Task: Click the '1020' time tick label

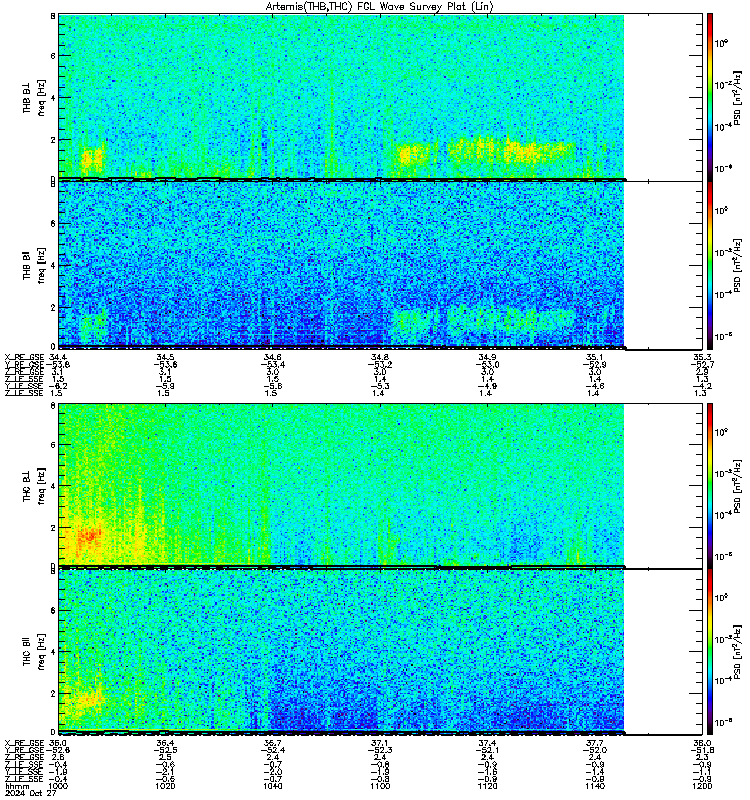Action: [x=165, y=786]
